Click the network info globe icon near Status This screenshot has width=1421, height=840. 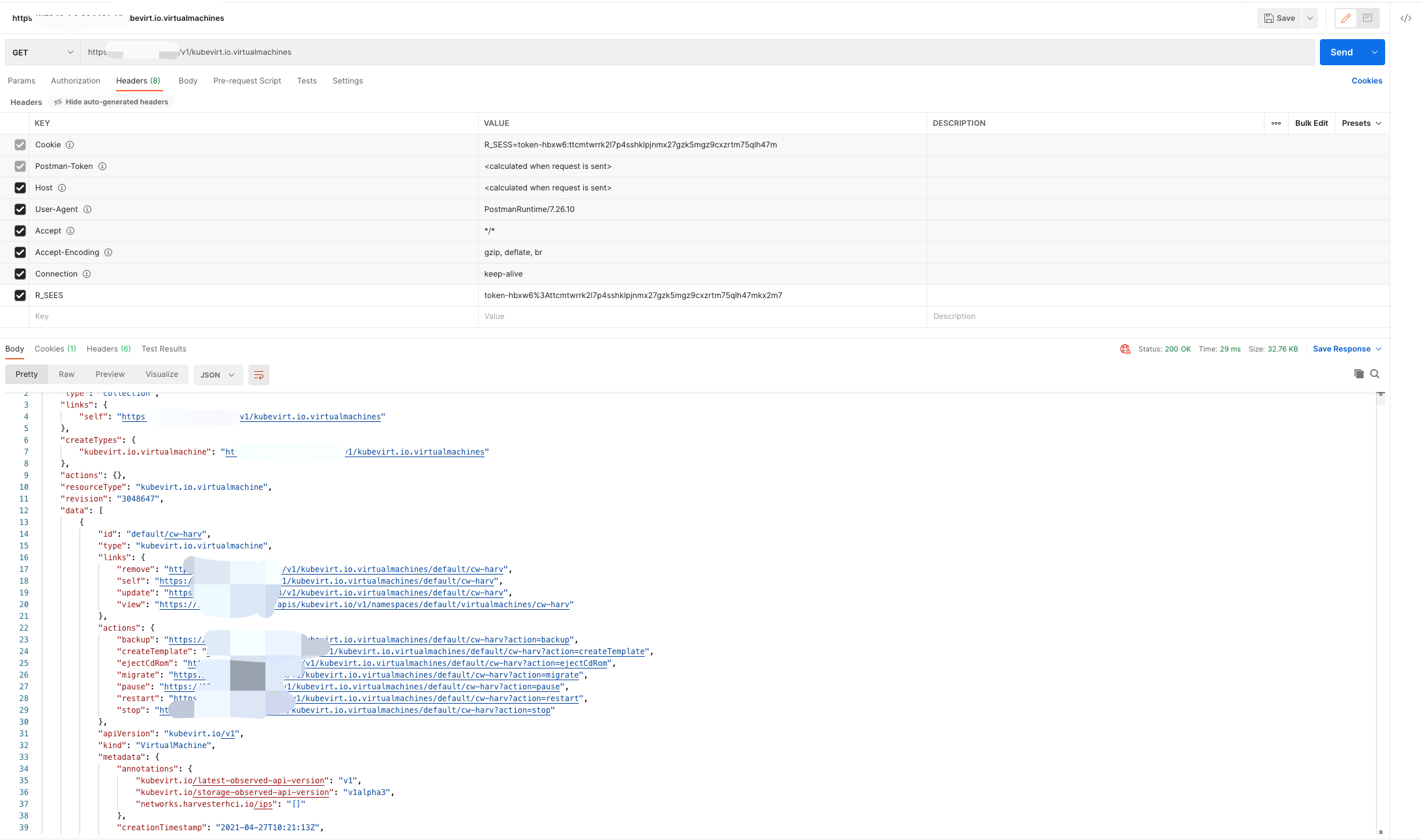(1124, 349)
